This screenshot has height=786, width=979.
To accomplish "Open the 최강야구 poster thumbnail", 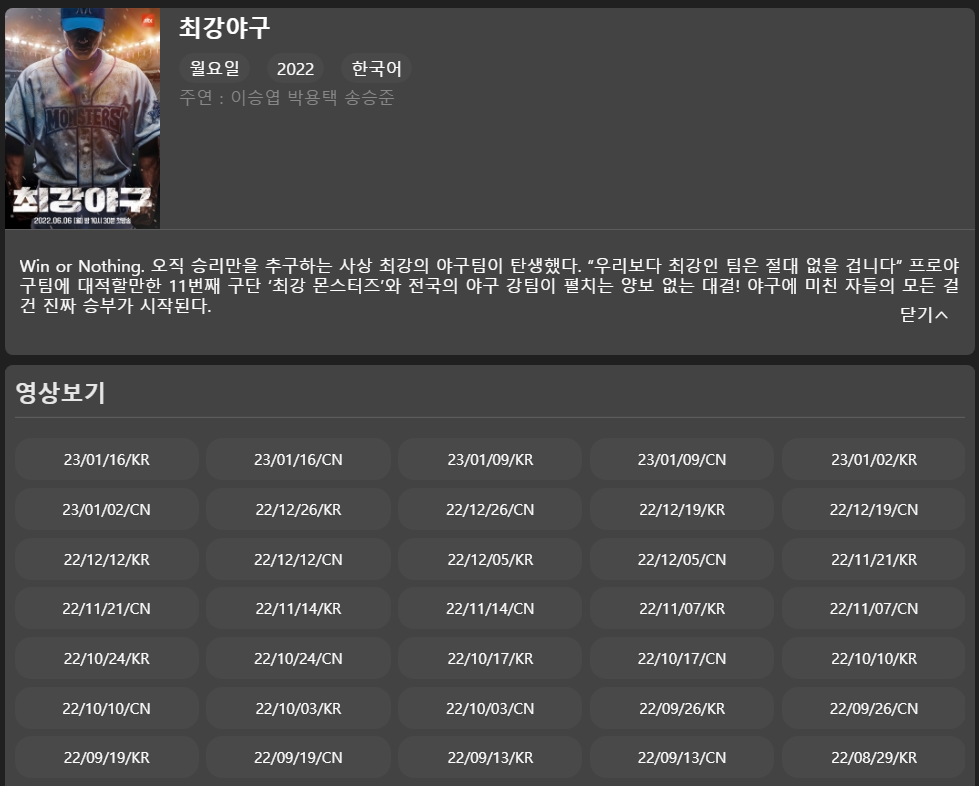I will point(82,118).
